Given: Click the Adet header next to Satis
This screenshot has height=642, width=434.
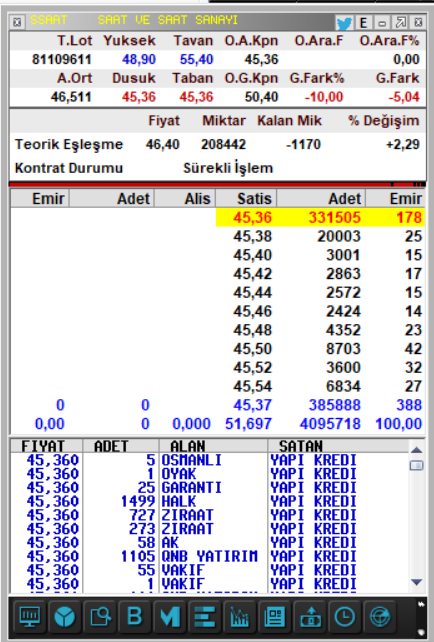Looking at the screenshot, I should pos(321,199).
